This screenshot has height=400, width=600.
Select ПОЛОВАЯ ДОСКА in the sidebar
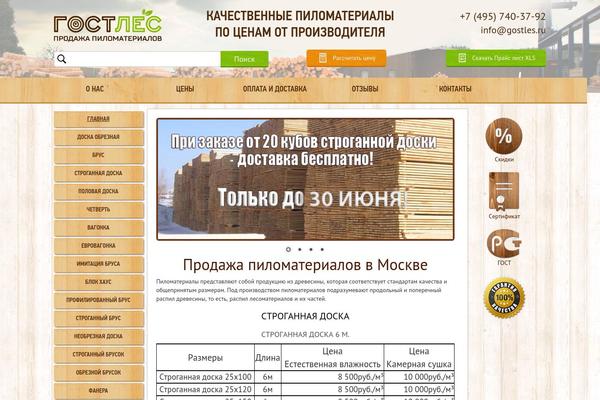pyautogui.click(x=99, y=191)
